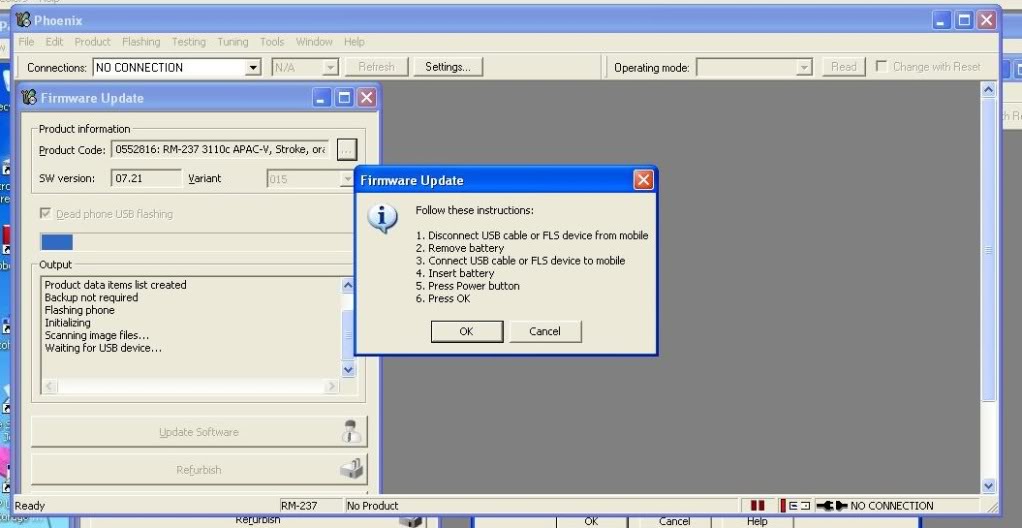
Task: Select 'Flashing phone' output line
Action: 80,310
